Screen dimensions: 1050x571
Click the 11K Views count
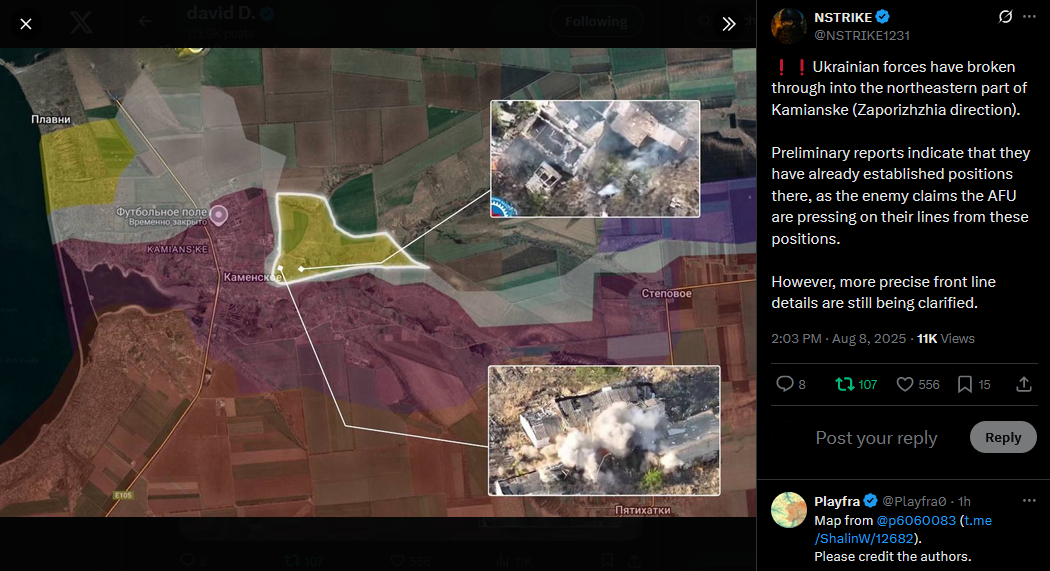click(946, 339)
